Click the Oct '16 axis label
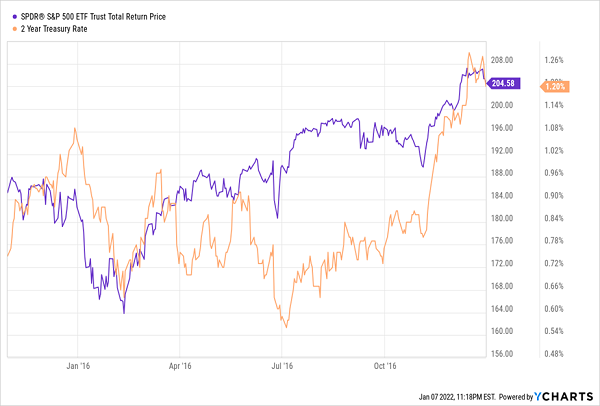 tap(385, 366)
